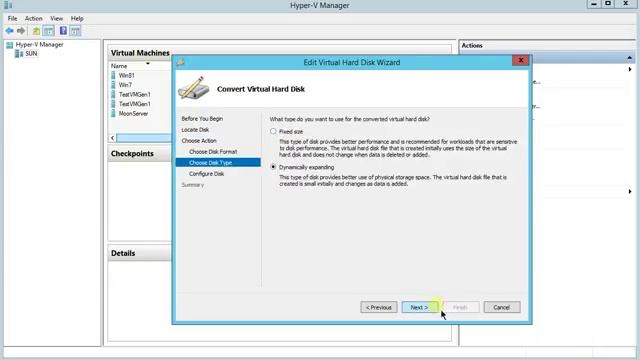Viewport: 640px width, 360px height.
Task: Click the MoonServer virtual machine icon
Action: [113, 113]
